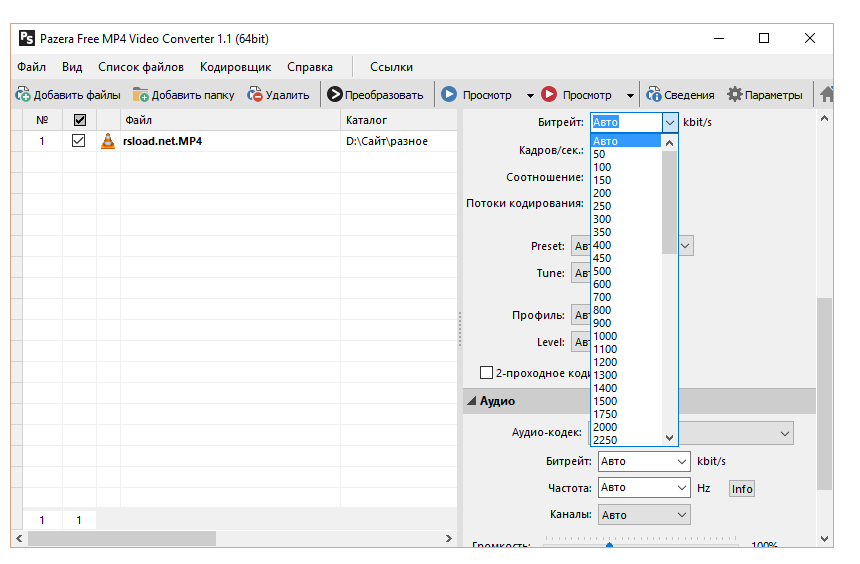Sort by Файл column header
Viewport: 860px width, 564px height.
tap(230, 120)
